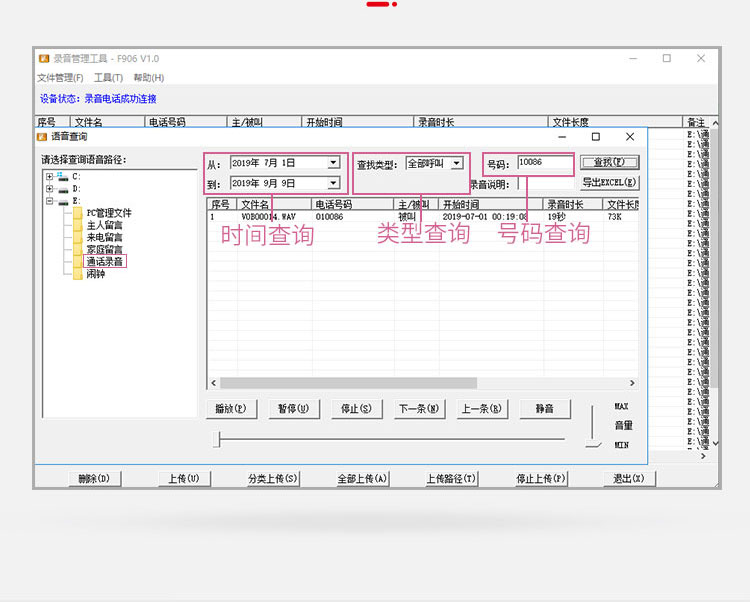Image resolution: width=750 pixels, height=602 pixels.
Task: Select the 家庭留言 folder
Action: coord(103,249)
